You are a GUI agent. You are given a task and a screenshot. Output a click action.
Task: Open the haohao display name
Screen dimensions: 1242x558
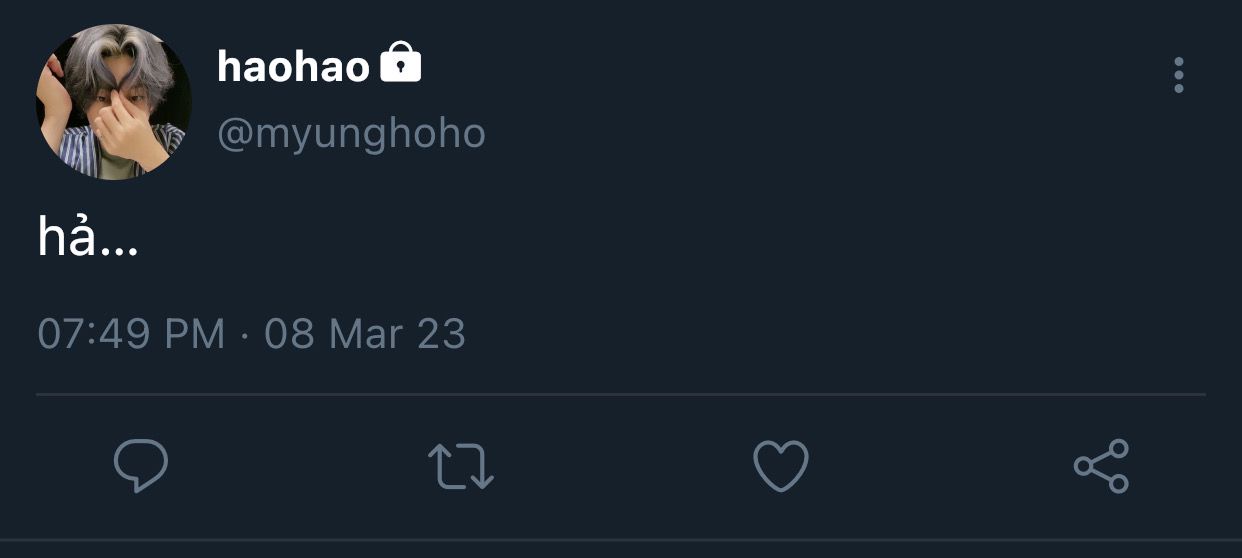(293, 67)
